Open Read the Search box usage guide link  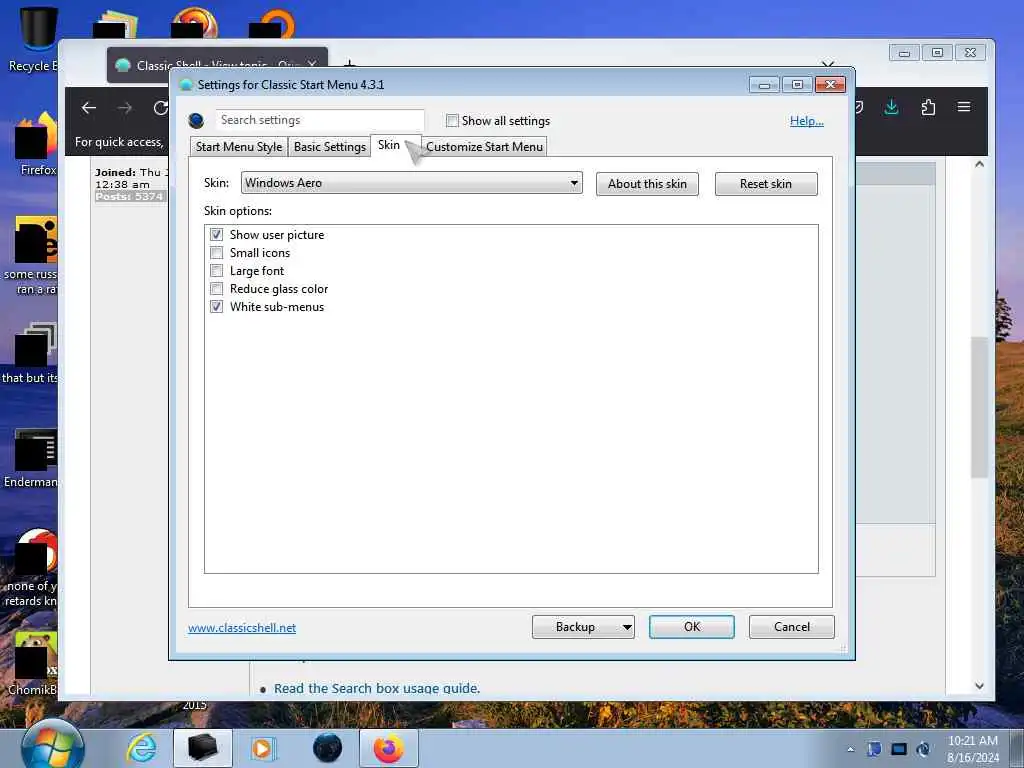[x=377, y=688]
